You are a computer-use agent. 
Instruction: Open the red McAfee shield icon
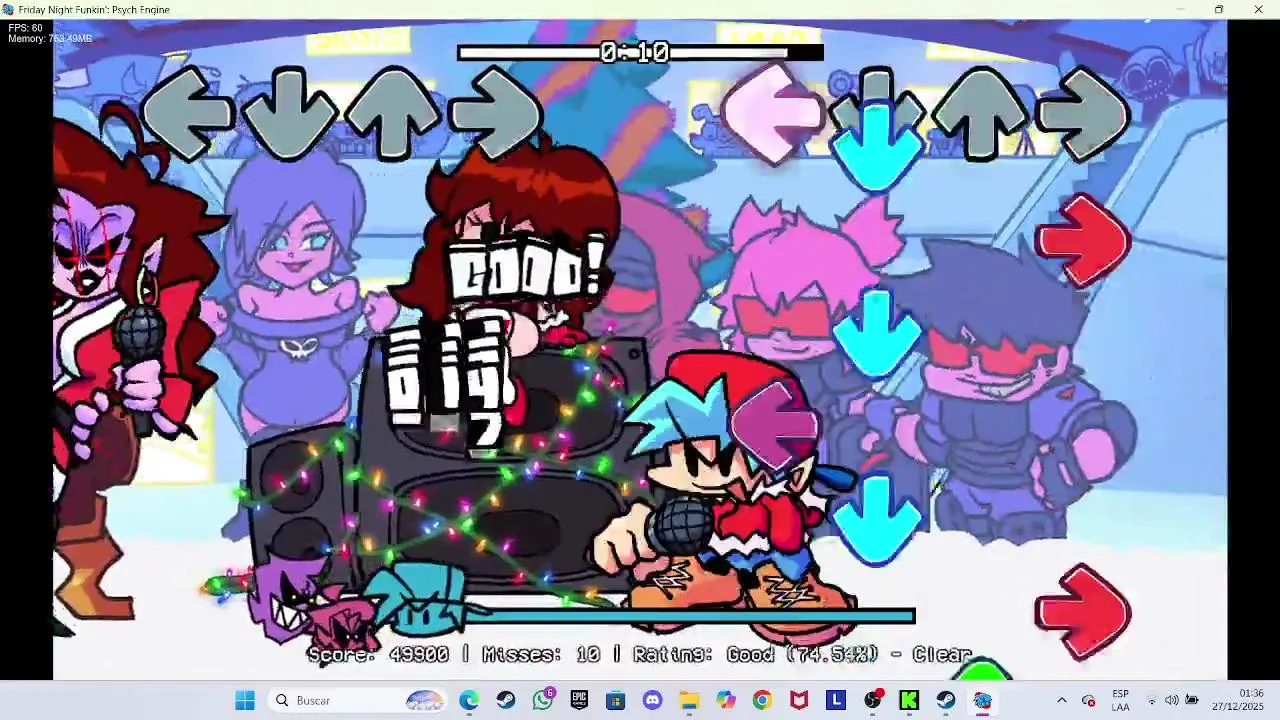point(799,700)
